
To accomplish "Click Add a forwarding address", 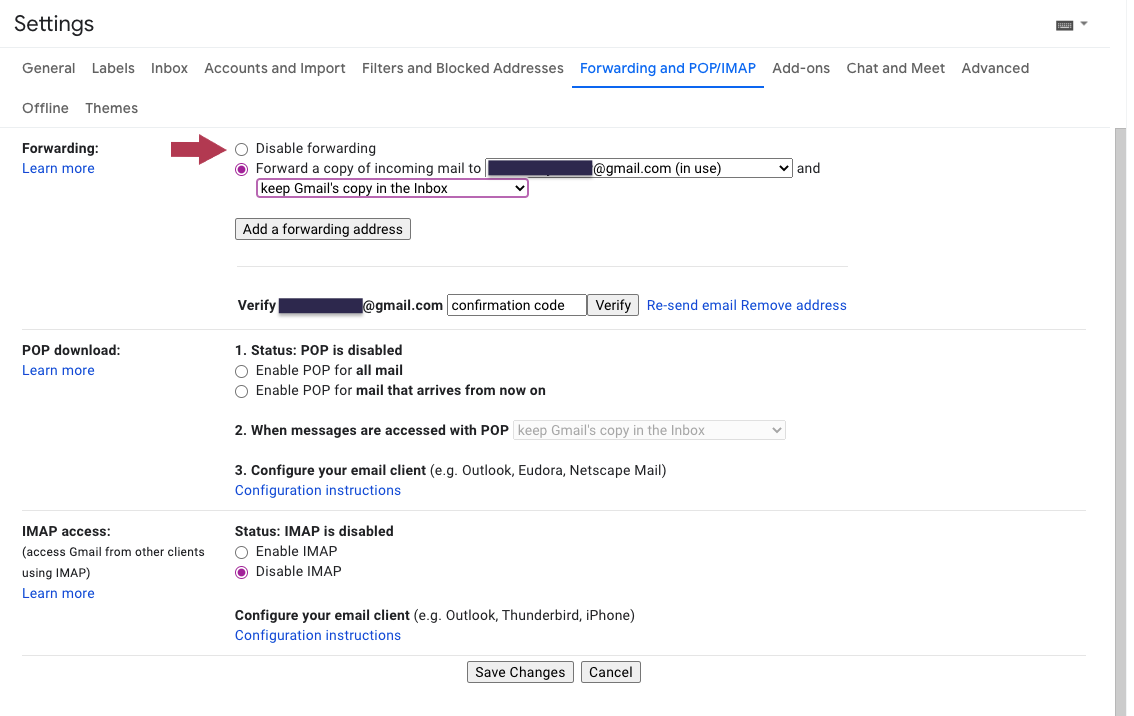I will (x=322, y=229).
